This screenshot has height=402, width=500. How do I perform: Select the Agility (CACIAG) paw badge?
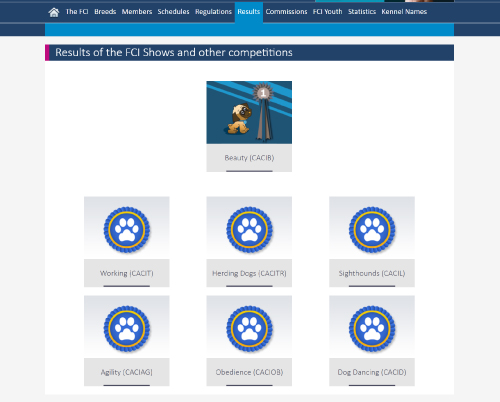pos(127,329)
